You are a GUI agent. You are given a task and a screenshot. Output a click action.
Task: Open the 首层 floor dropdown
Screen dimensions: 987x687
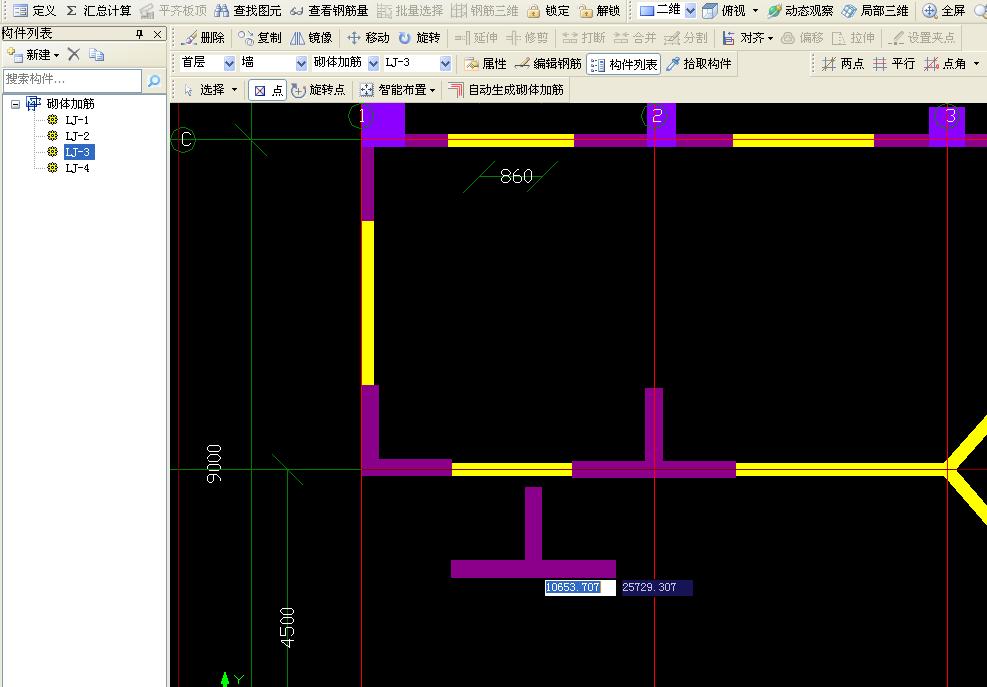(208, 62)
